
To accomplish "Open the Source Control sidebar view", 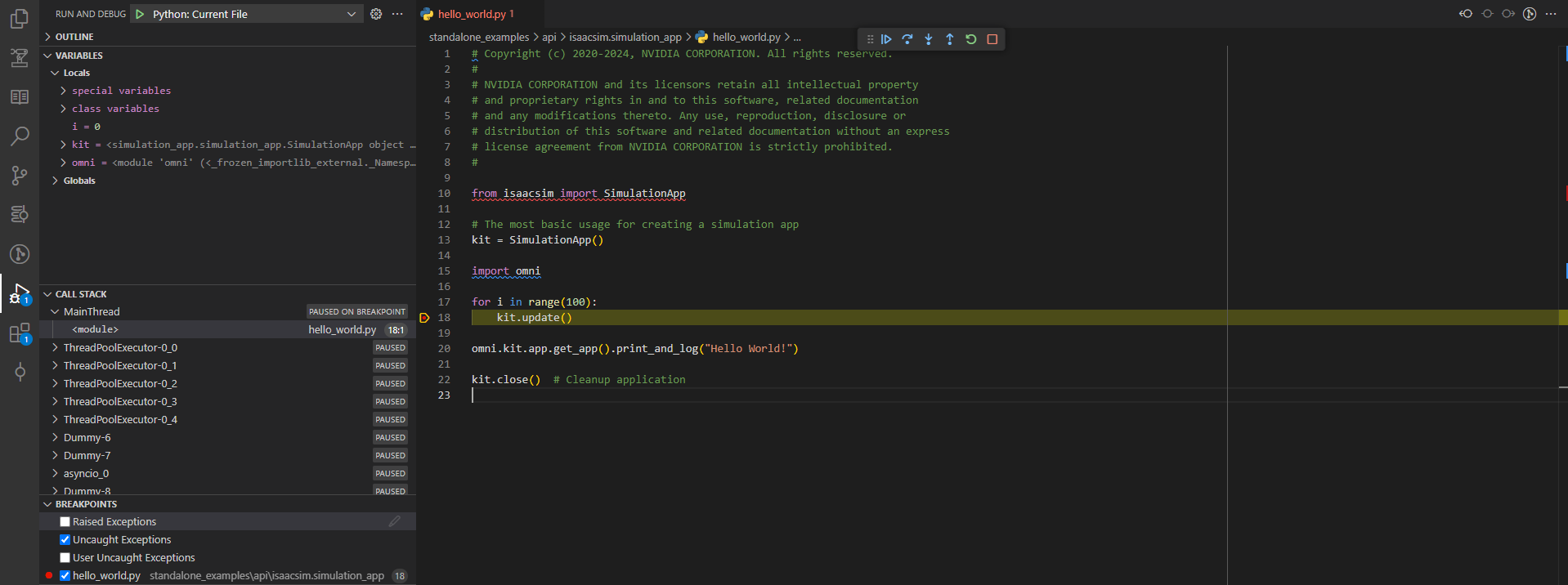I will (20, 175).
